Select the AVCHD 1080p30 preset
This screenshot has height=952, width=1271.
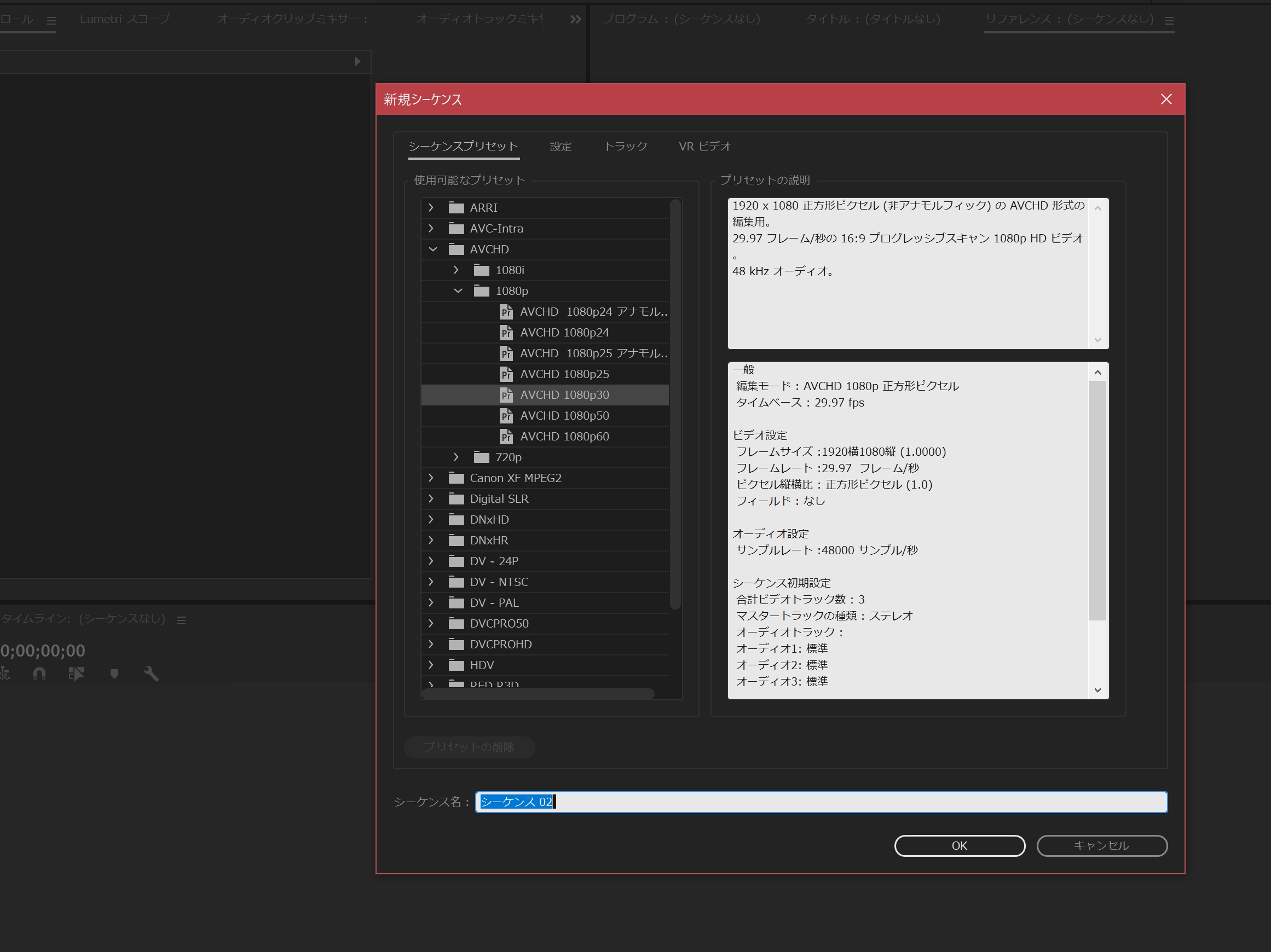point(545,394)
